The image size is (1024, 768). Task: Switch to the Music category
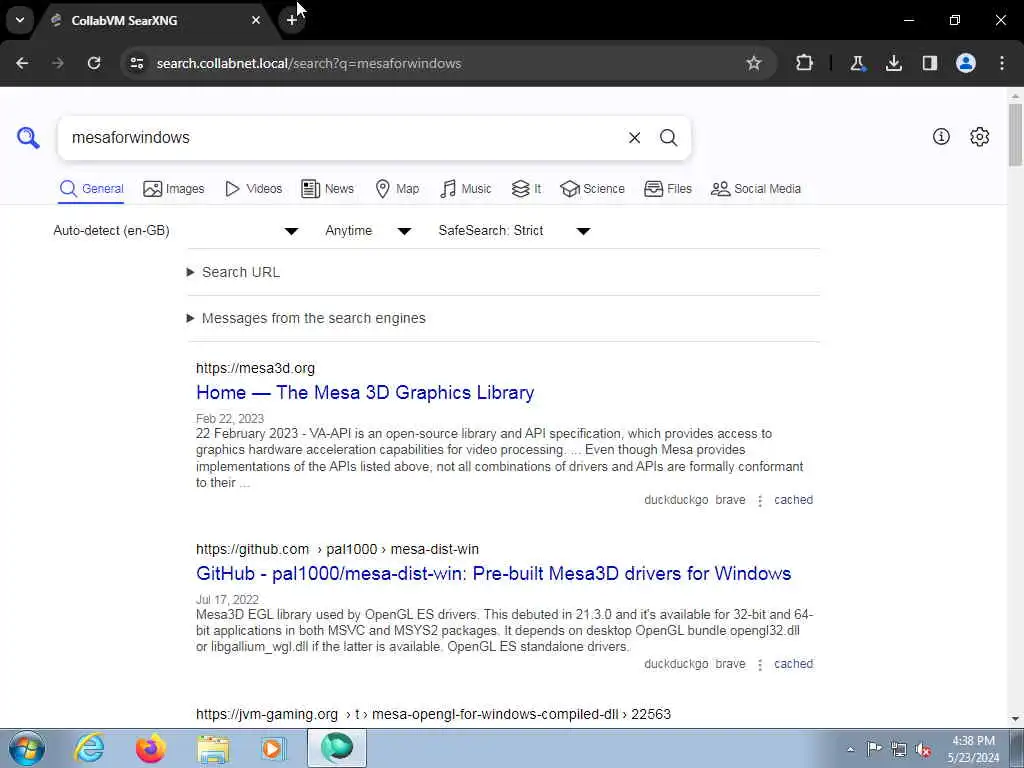pos(466,189)
